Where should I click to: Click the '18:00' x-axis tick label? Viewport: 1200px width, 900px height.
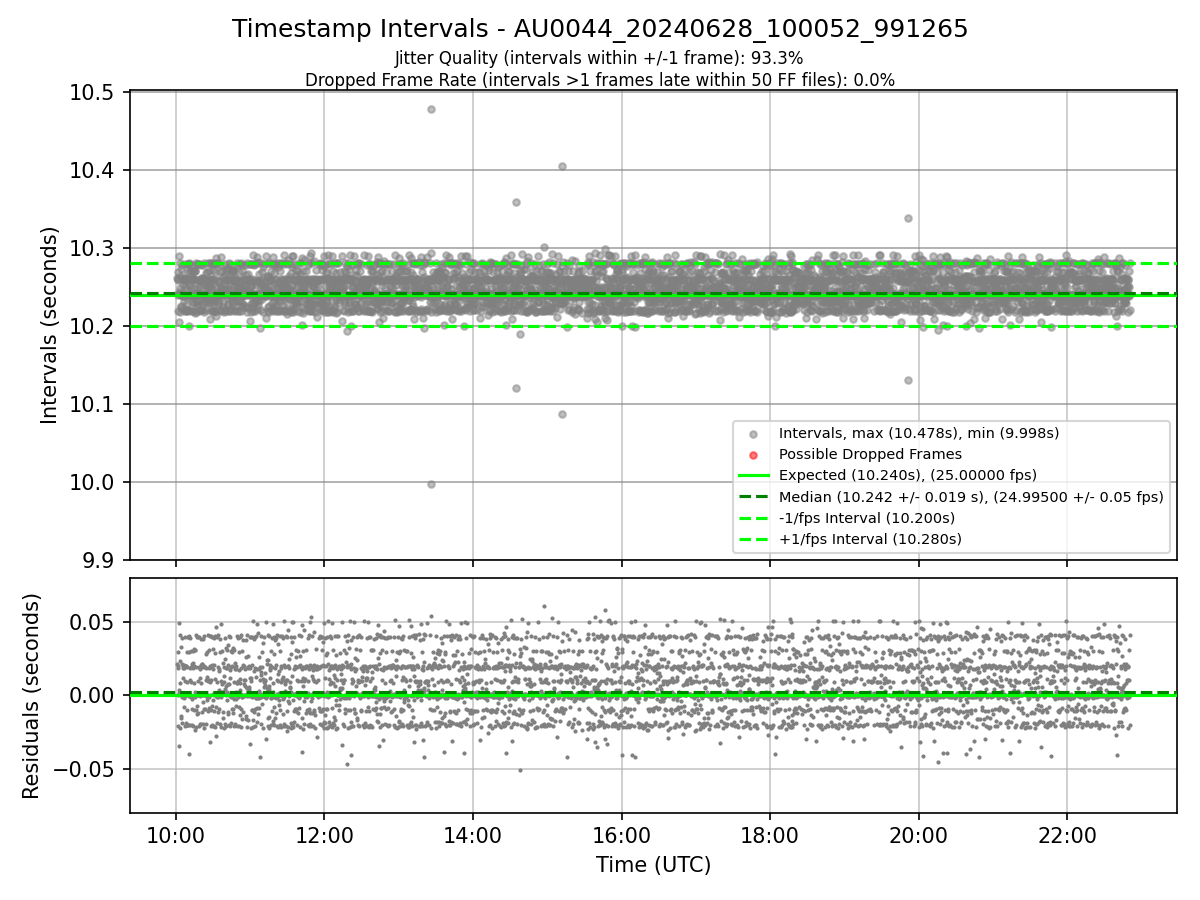click(769, 835)
